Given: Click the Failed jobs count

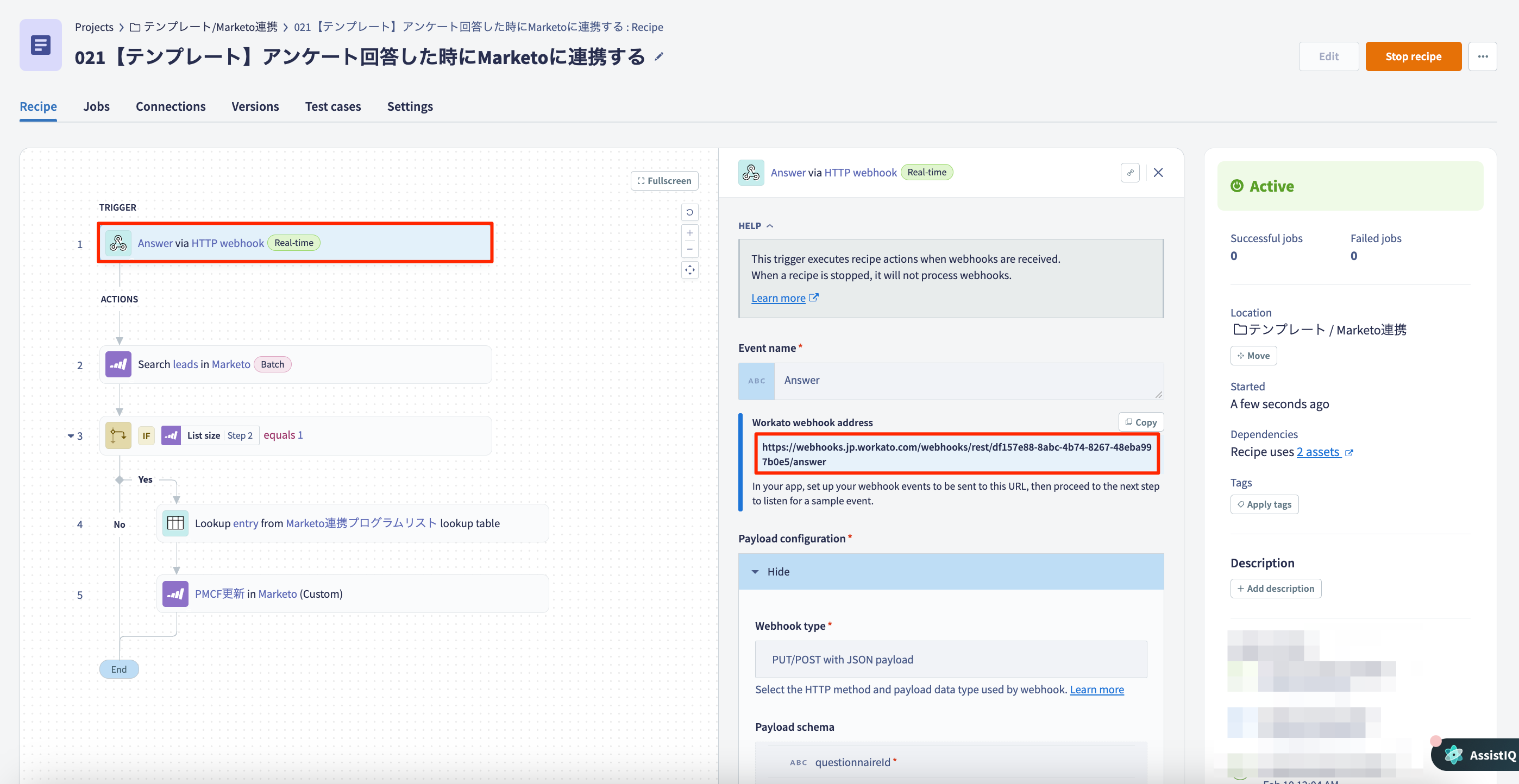Looking at the screenshot, I should pyautogui.click(x=1354, y=256).
